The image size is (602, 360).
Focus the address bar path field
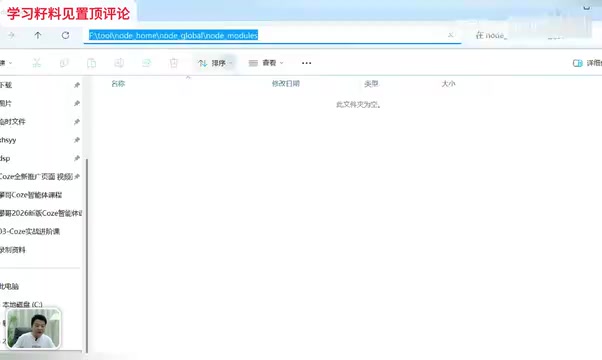point(272,35)
